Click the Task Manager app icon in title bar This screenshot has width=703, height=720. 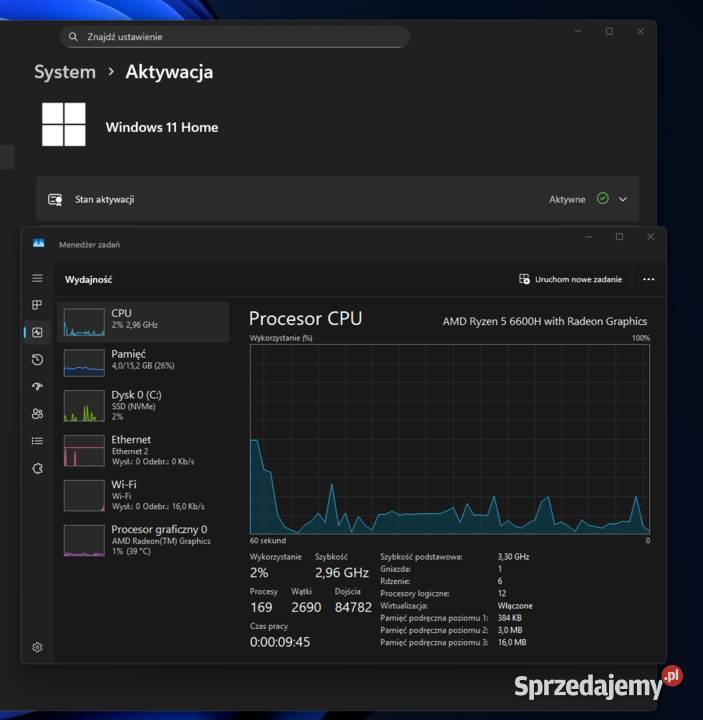(39, 243)
